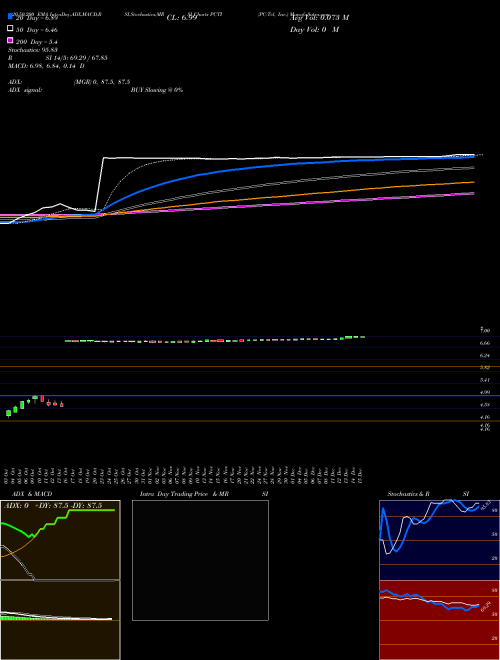This screenshot has width=500, height=660.
Task: Click the 6.66 price axis label
Action: (485, 343)
